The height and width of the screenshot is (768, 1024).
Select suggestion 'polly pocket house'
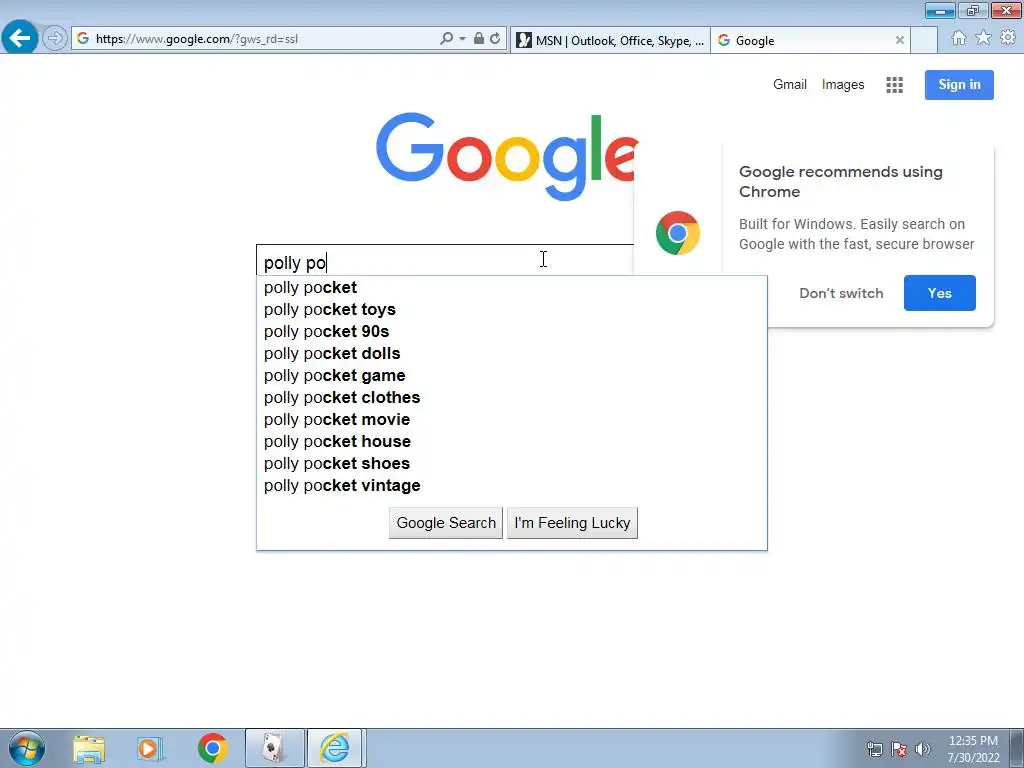pos(511,441)
